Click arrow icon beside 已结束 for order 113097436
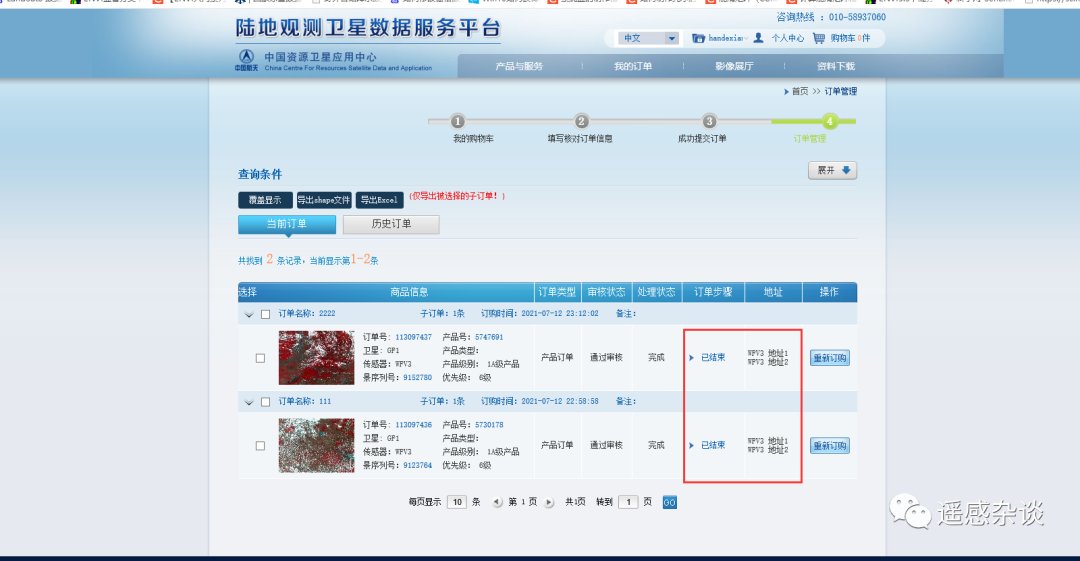Viewport: 1080px width, 561px height. (x=692, y=445)
